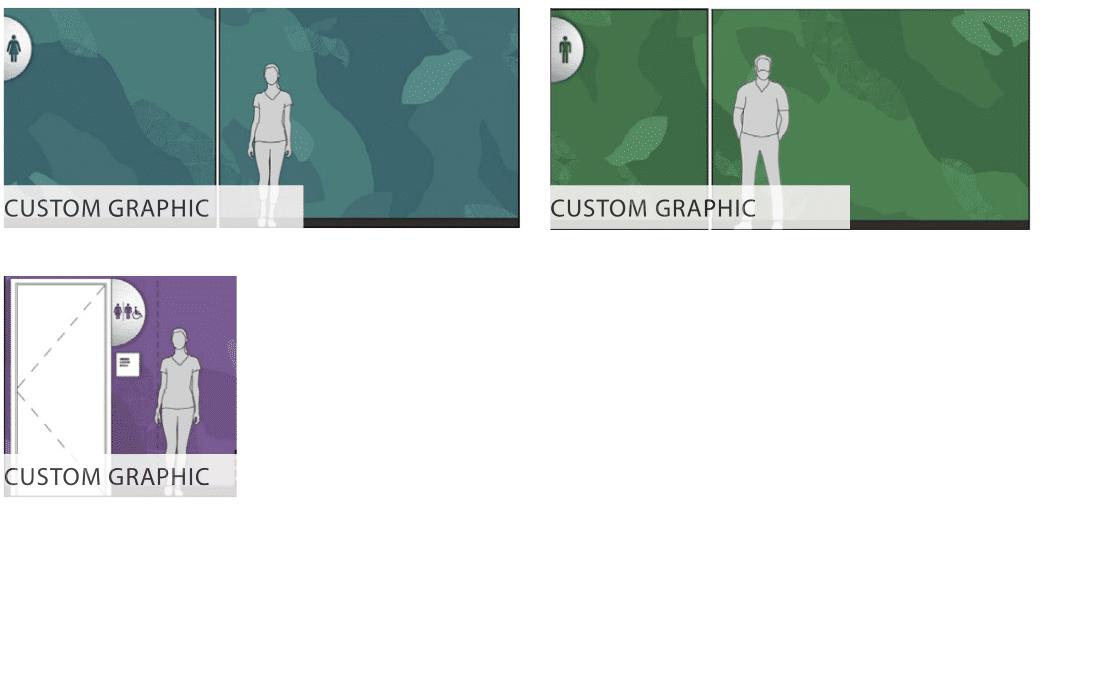Click the dotted leaf shape on the teal graphic
This screenshot has height=687, width=1096.
(435, 77)
